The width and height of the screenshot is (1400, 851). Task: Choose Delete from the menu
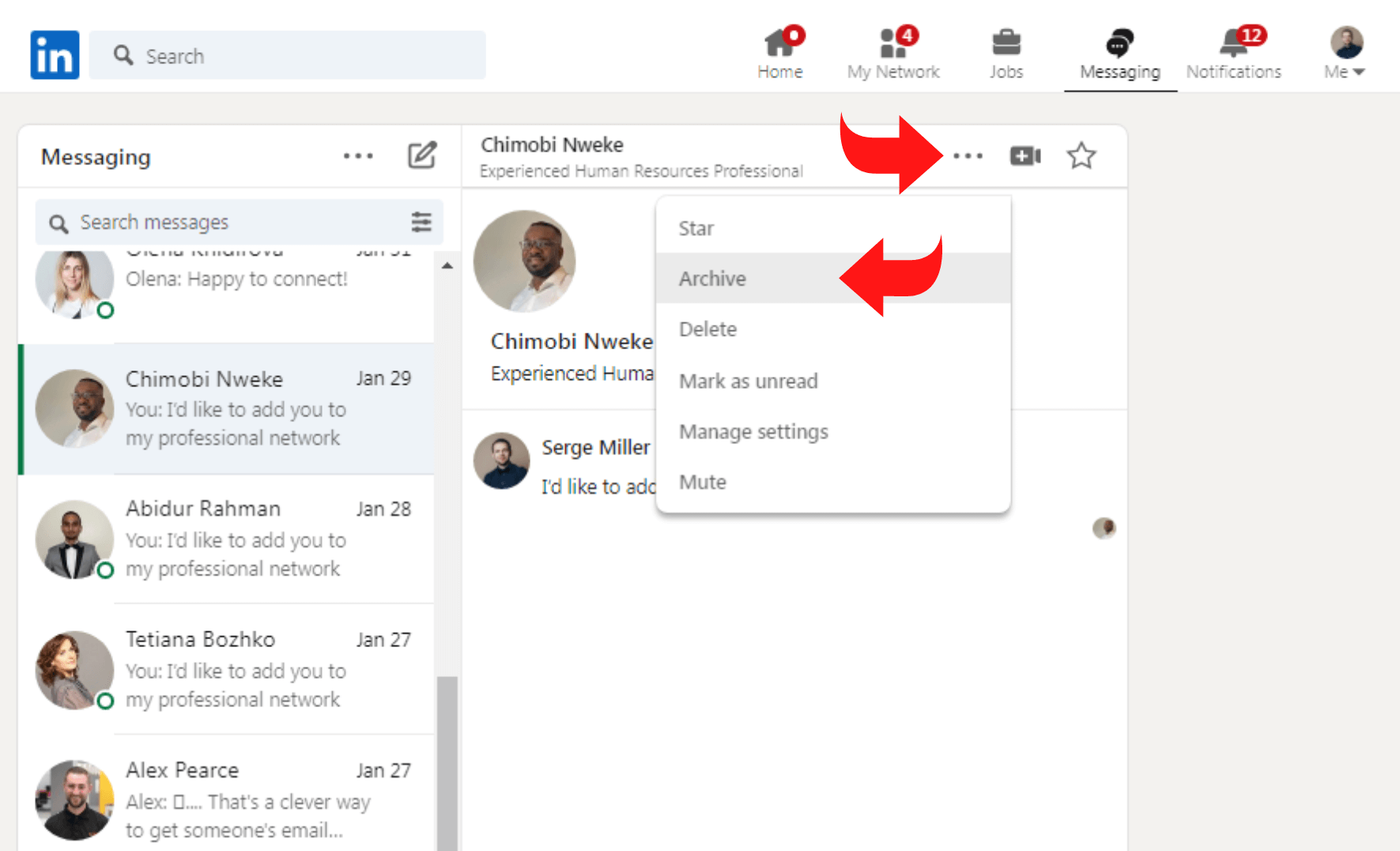833,329
